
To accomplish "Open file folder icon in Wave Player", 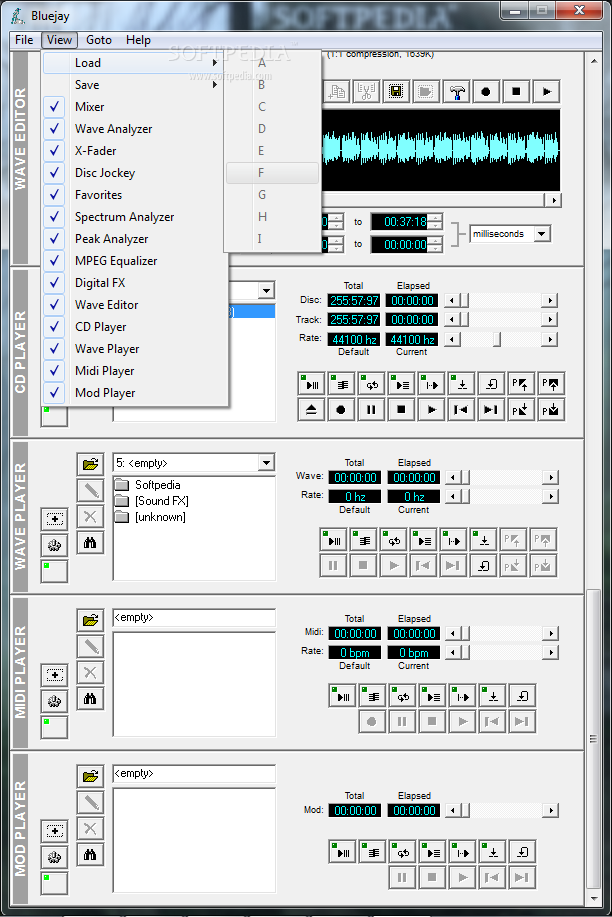I will [x=90, y=464].
